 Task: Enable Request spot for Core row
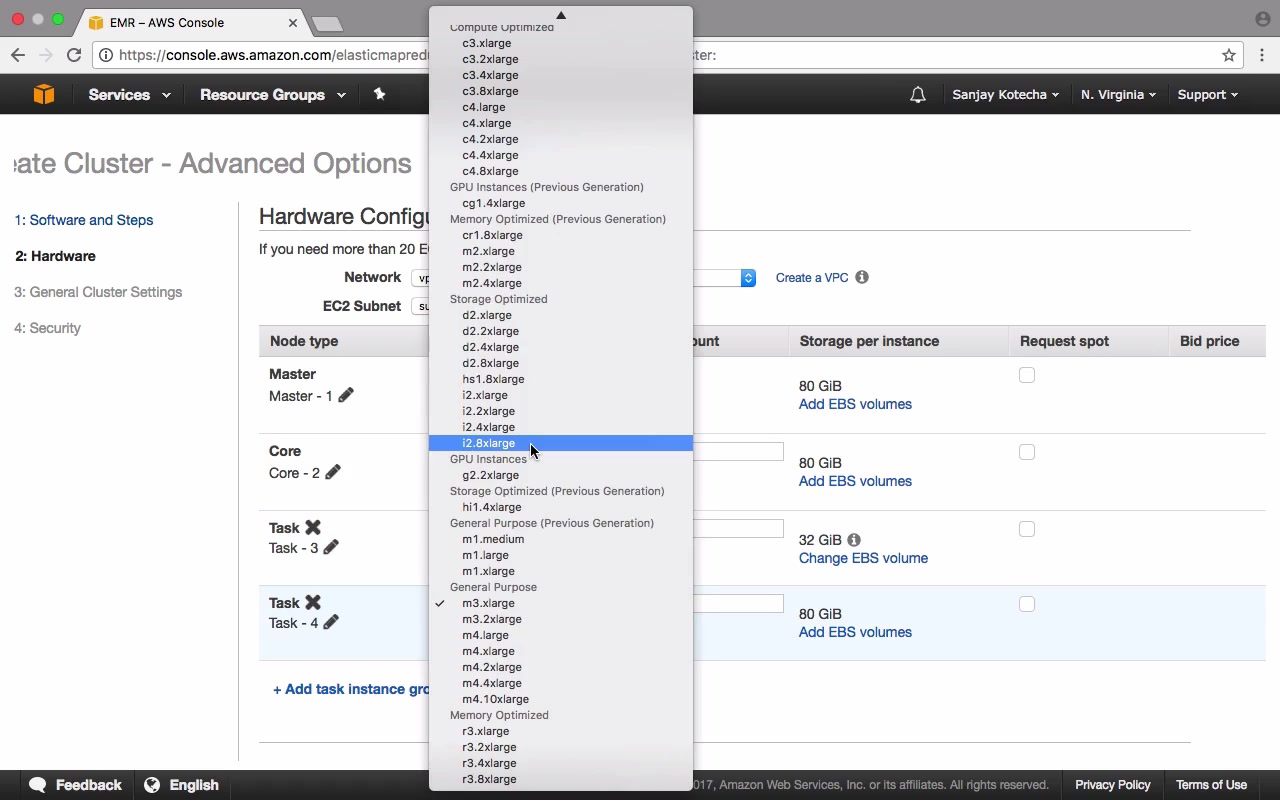[1027, 452]
